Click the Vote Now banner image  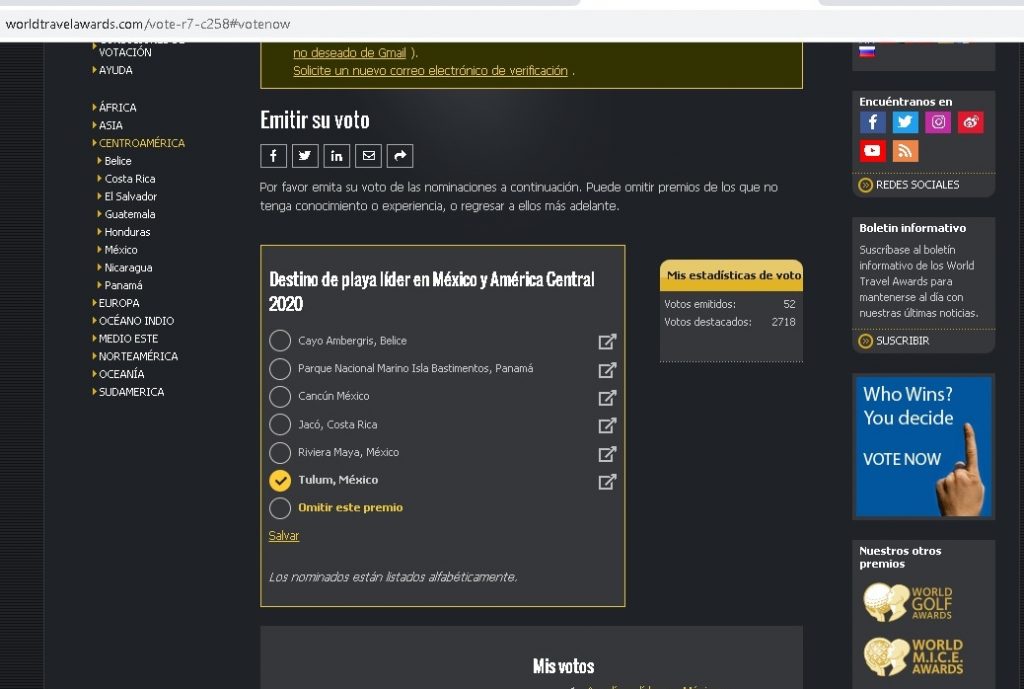click(x=923, y=446)
